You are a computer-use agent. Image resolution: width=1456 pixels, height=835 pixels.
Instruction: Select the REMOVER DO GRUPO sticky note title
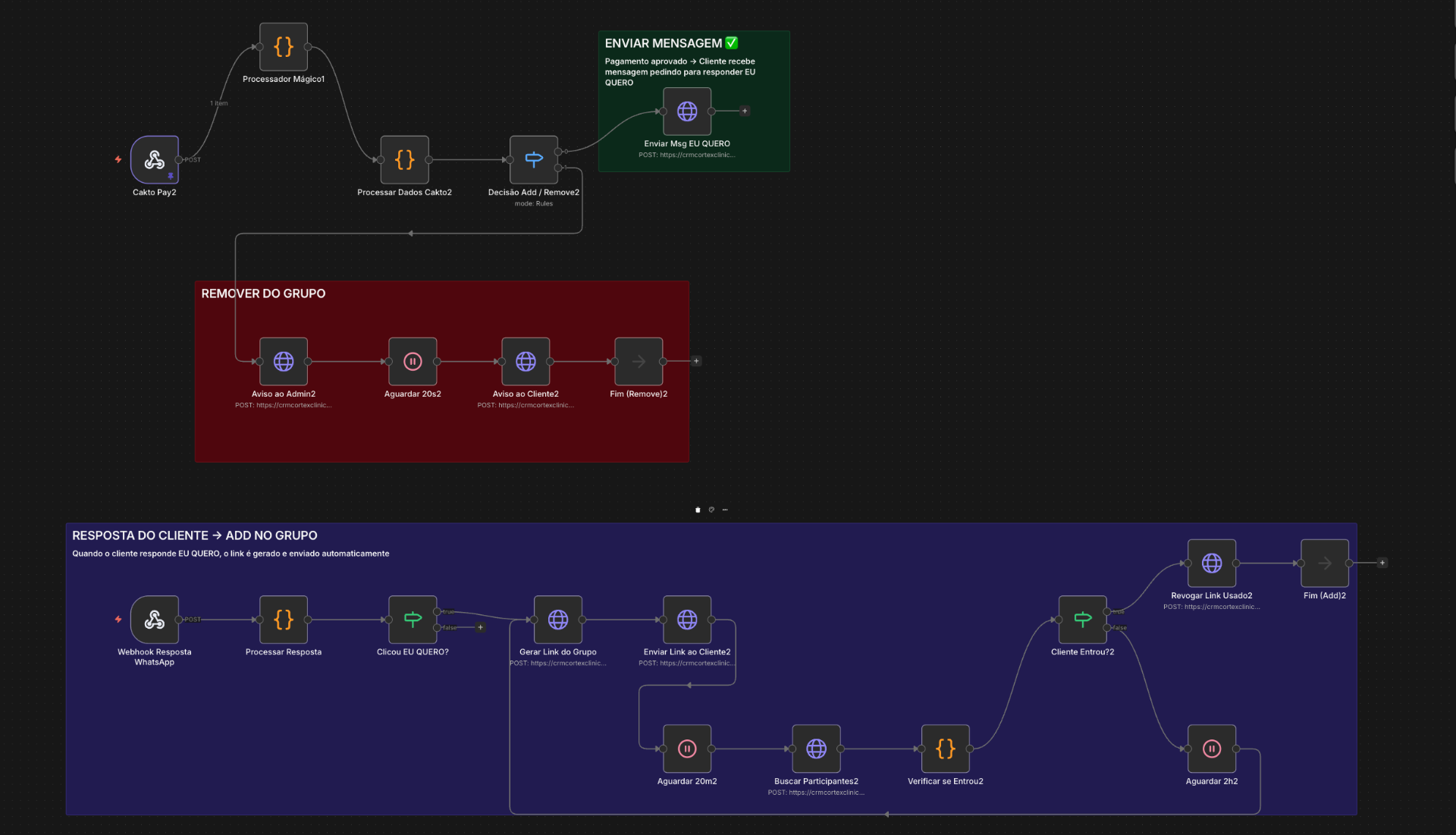pos(263,294)
